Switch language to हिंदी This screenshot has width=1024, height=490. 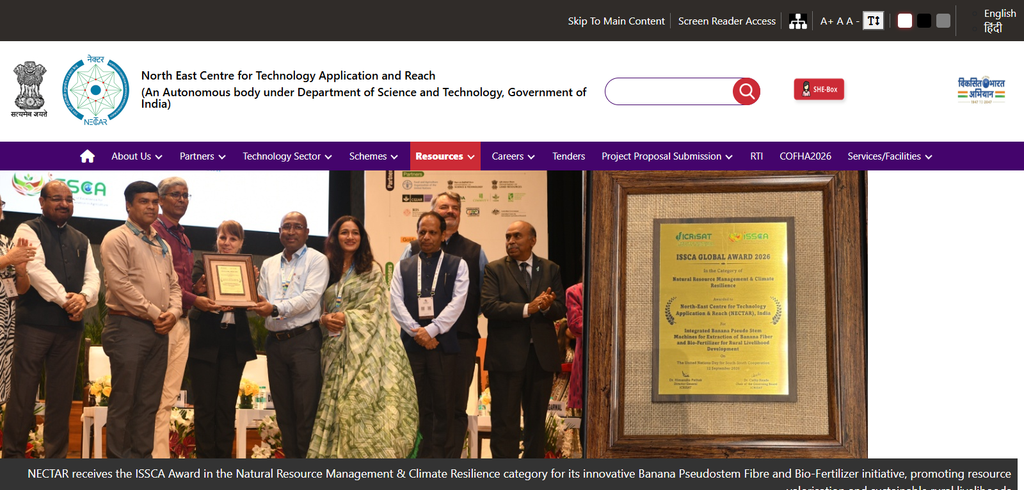click(993, 28)
